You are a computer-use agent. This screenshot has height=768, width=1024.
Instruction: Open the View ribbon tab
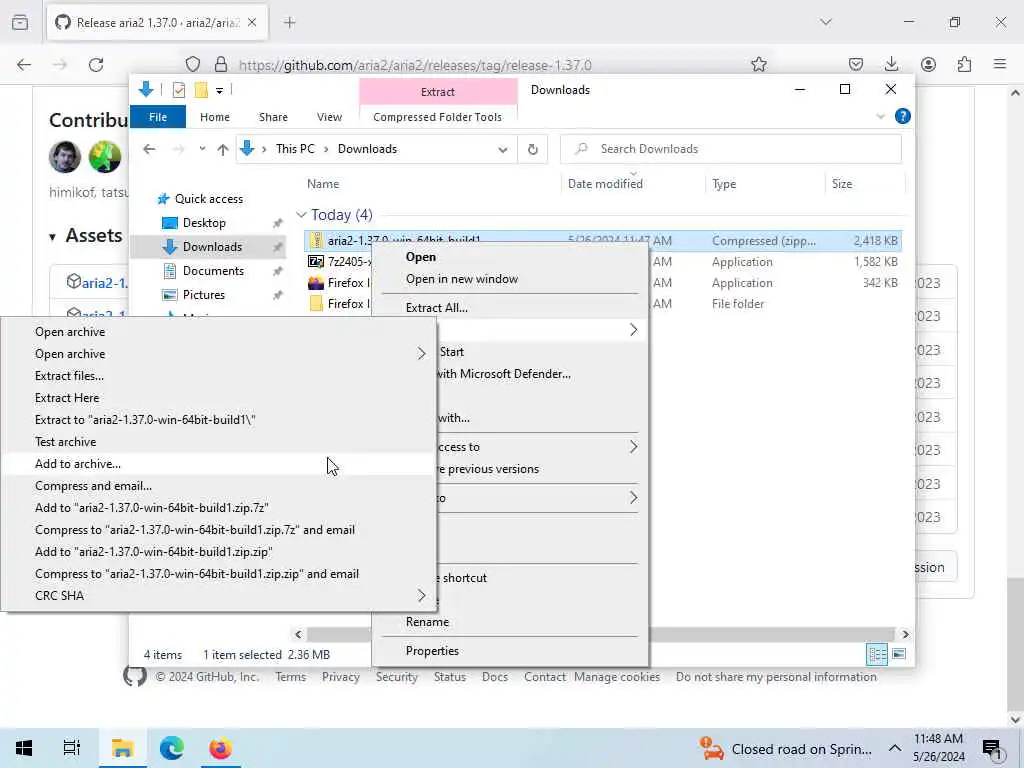pyautogui.click(x=329, y=117)
